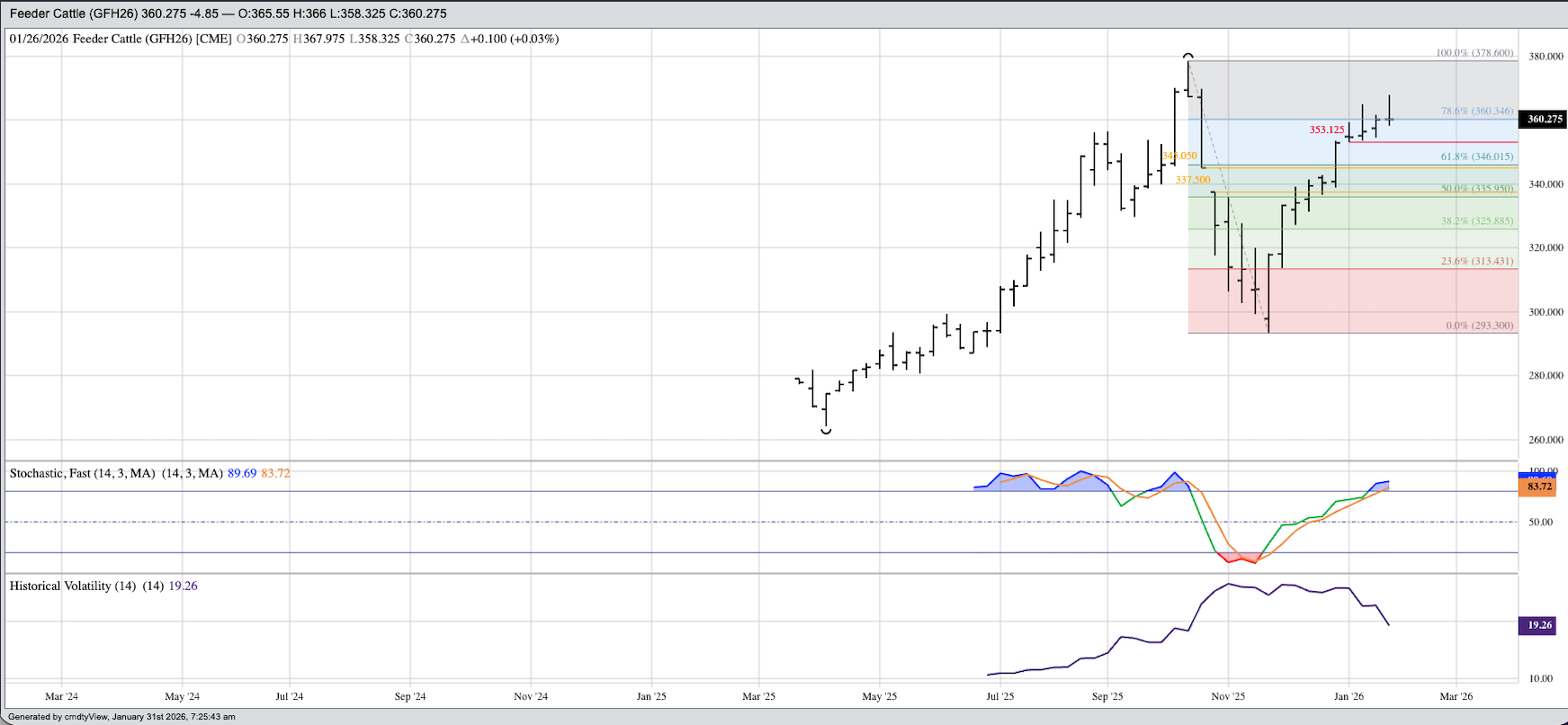Viewport: 1568px width, 725px height.
Task: Click the red oversold stochastic shaded area
Action: (1240, 558)
